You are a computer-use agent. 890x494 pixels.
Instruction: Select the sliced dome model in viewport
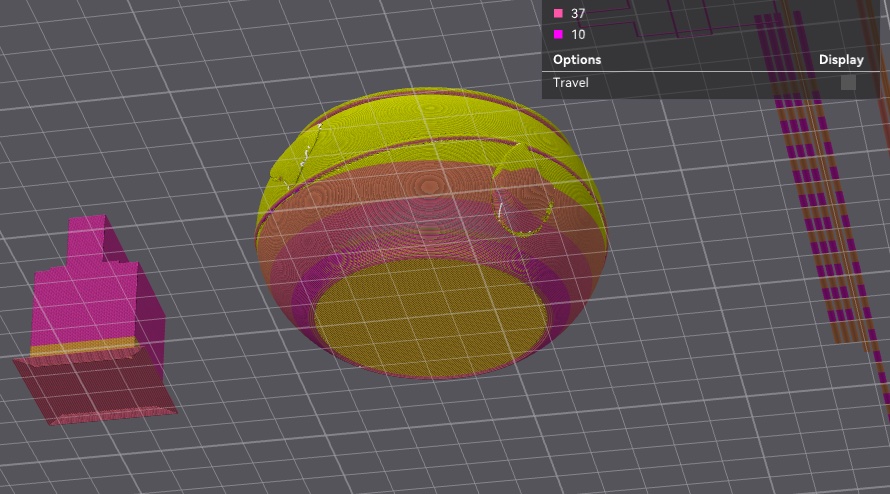click(x=431, y=233)
